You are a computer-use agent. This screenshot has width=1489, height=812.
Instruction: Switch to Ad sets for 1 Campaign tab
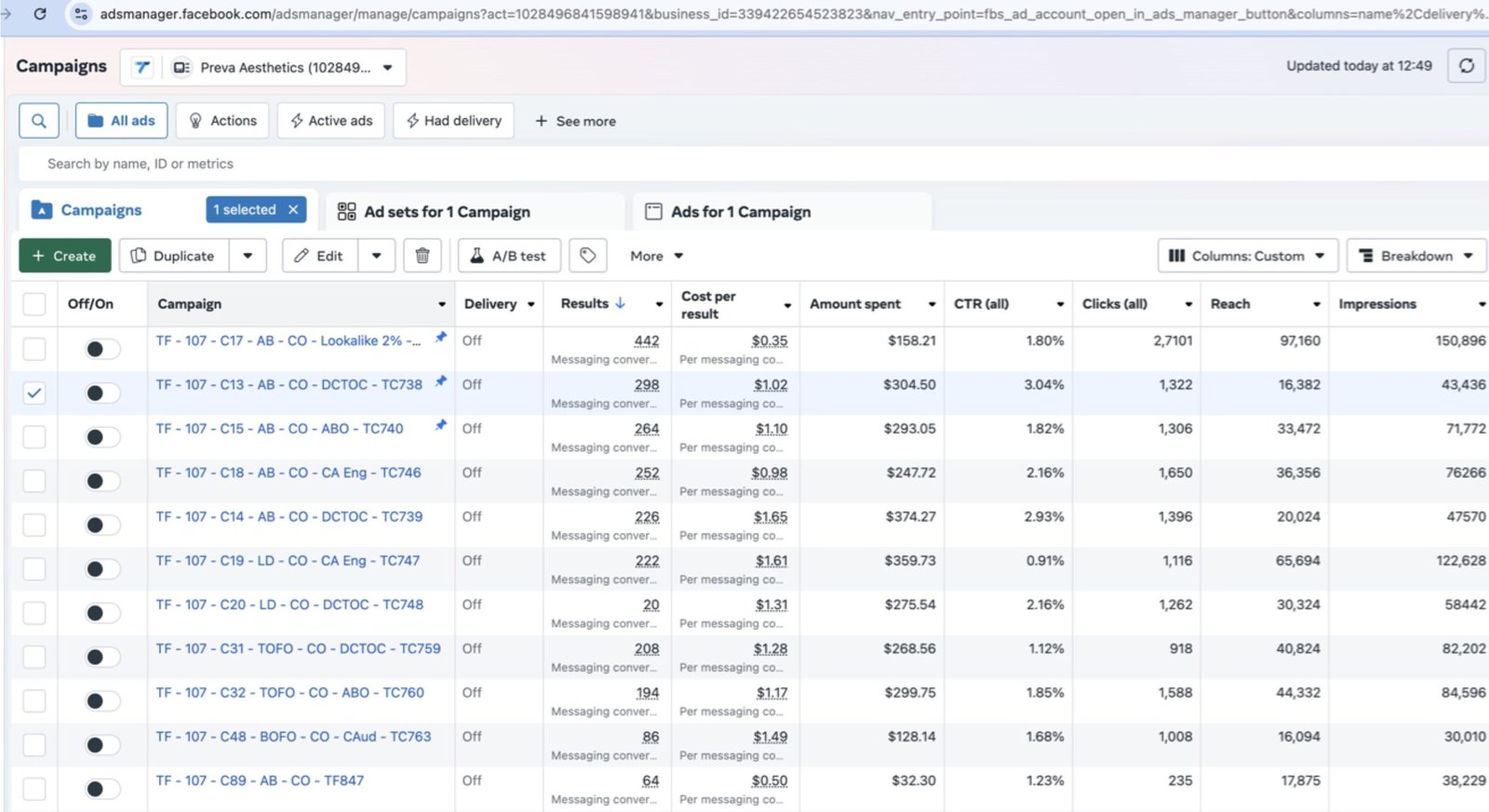point(447,212)
